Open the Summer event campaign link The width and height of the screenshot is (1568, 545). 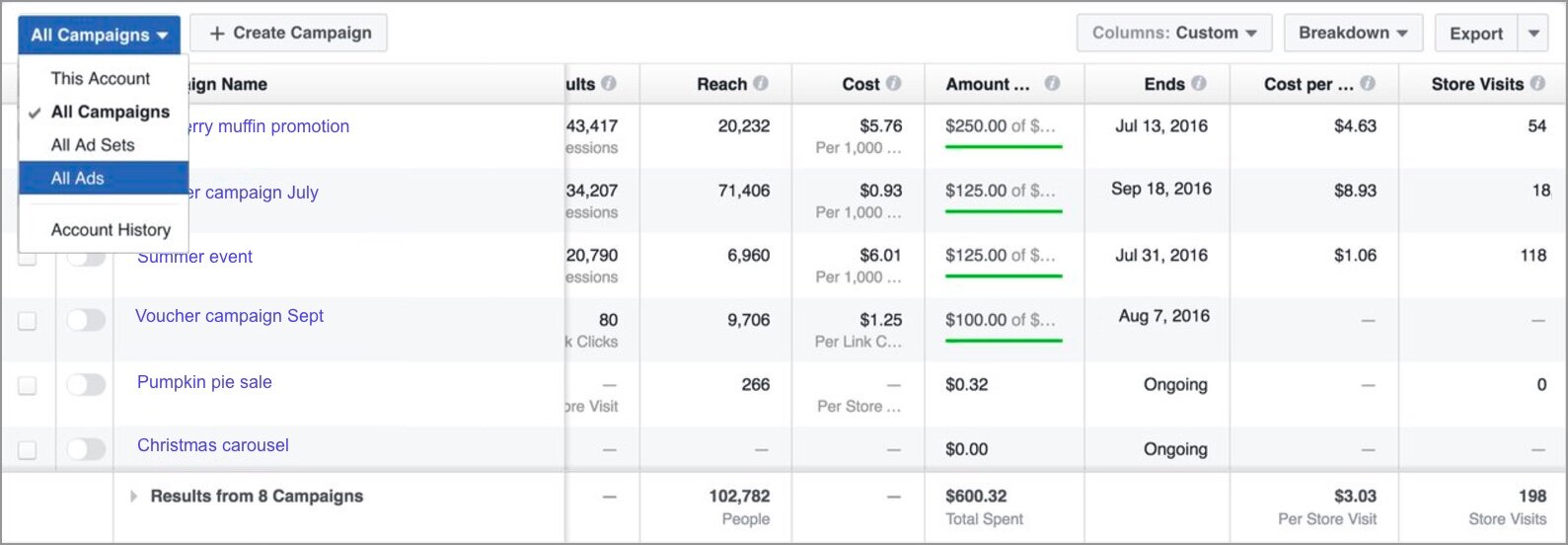click(194, 257)
